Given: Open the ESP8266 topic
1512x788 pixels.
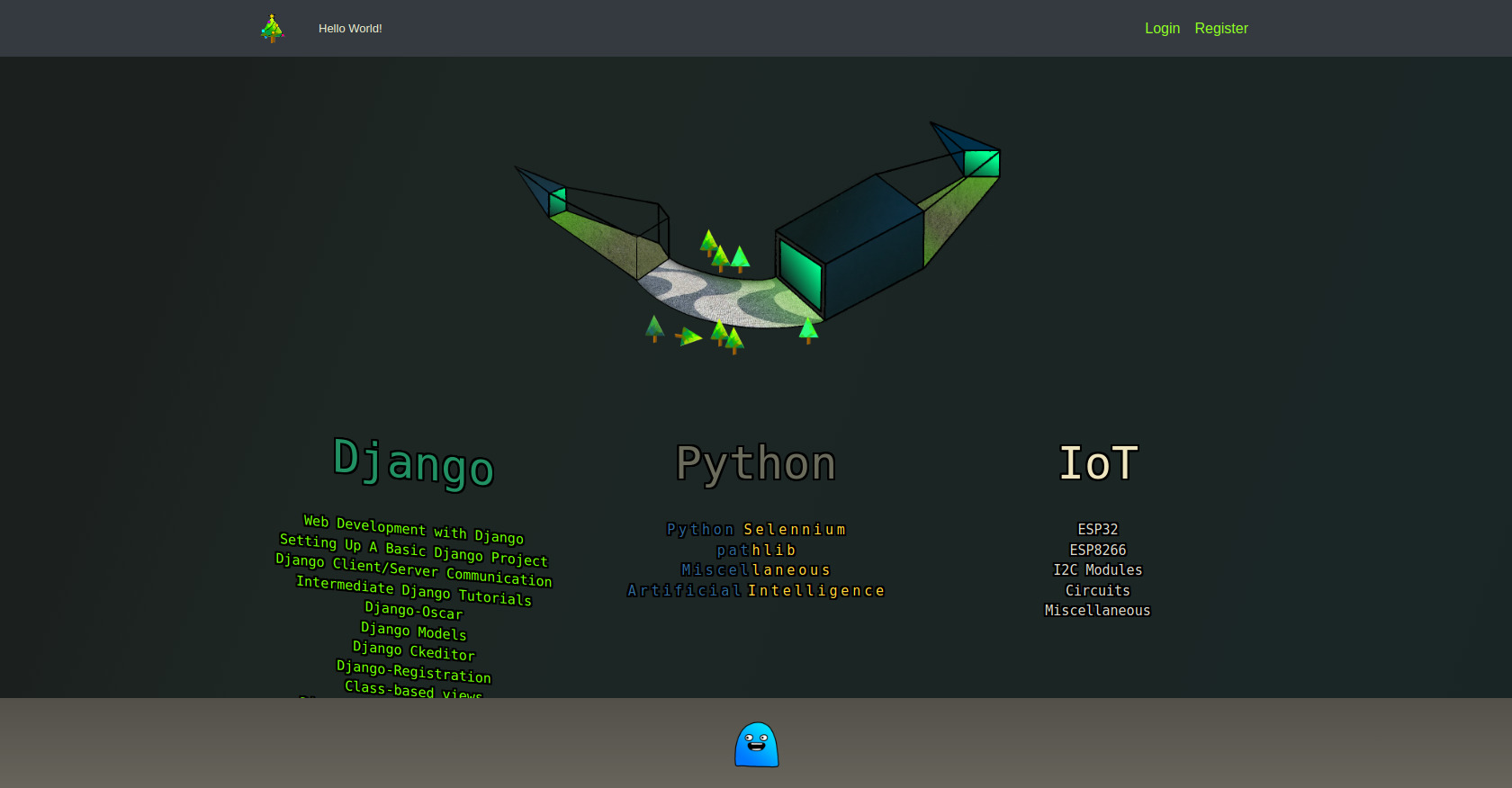Looking at the screenshot, I should [x=1098, y=551].
